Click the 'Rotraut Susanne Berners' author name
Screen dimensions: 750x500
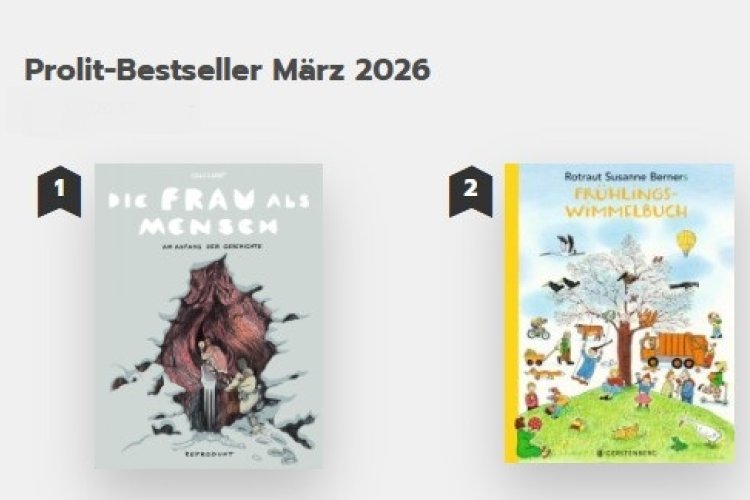(626, 177)
